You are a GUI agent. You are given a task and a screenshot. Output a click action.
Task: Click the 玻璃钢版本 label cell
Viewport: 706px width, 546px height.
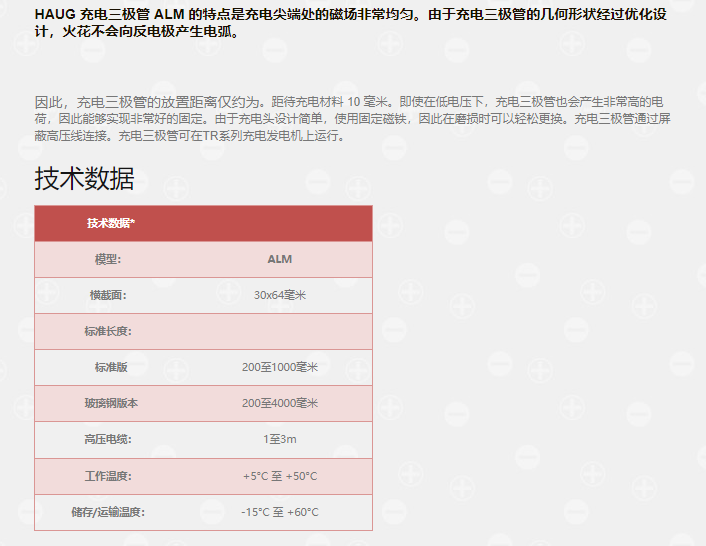click(x=111, y=403)
